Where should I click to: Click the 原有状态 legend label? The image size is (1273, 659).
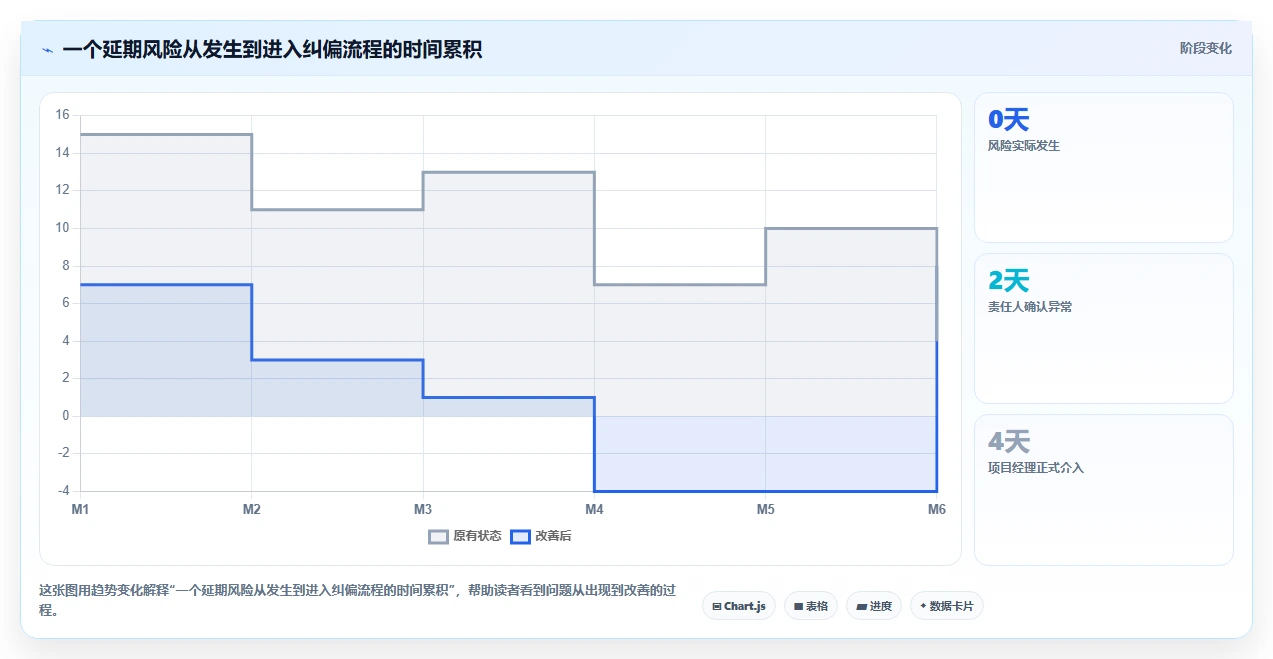click(x=477, y=537)
